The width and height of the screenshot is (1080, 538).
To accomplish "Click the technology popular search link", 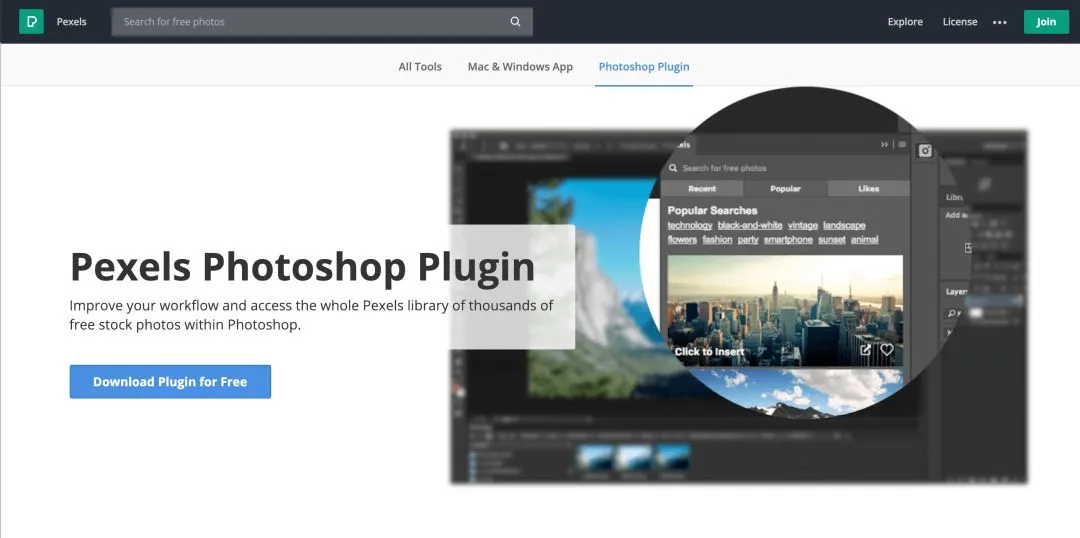I will click(x=689, y=225).
